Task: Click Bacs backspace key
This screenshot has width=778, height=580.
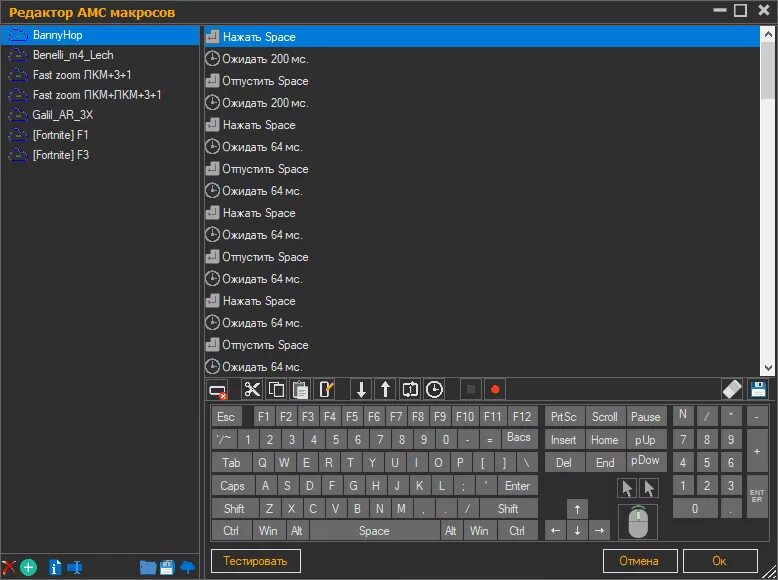Action: [519, 438]
